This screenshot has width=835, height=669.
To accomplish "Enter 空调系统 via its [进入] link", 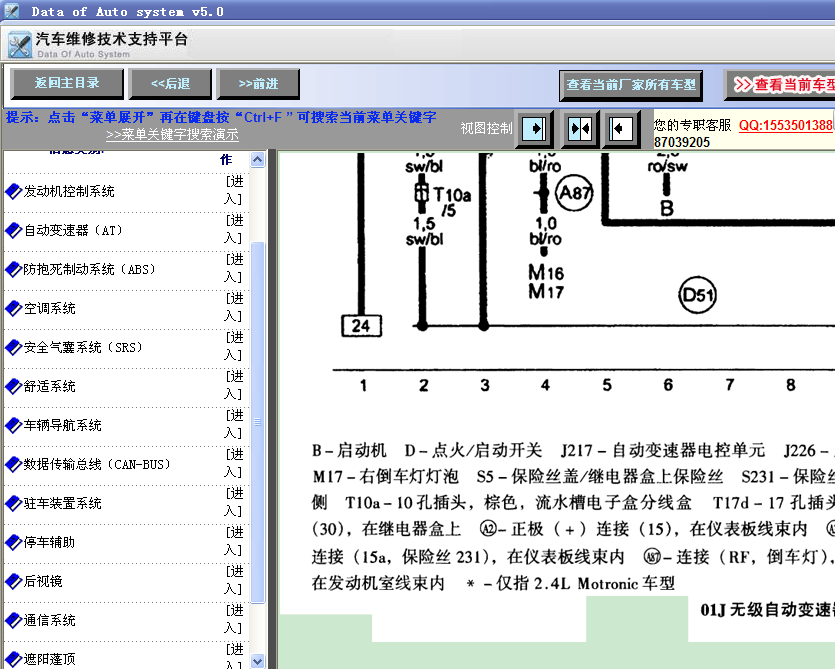I will pos(234,307).
